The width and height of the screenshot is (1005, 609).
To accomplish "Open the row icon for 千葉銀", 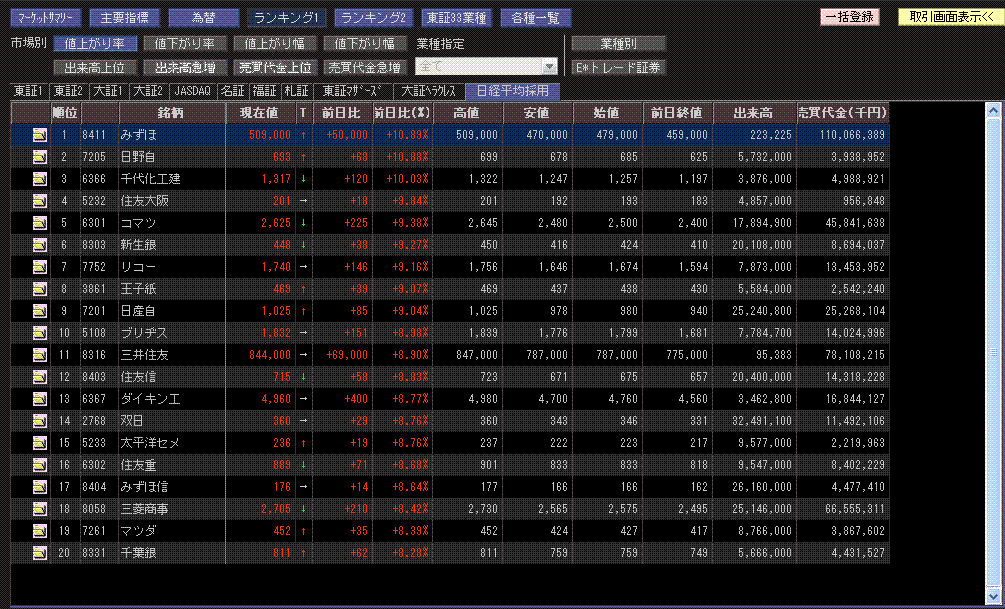I will click(40, 552).
